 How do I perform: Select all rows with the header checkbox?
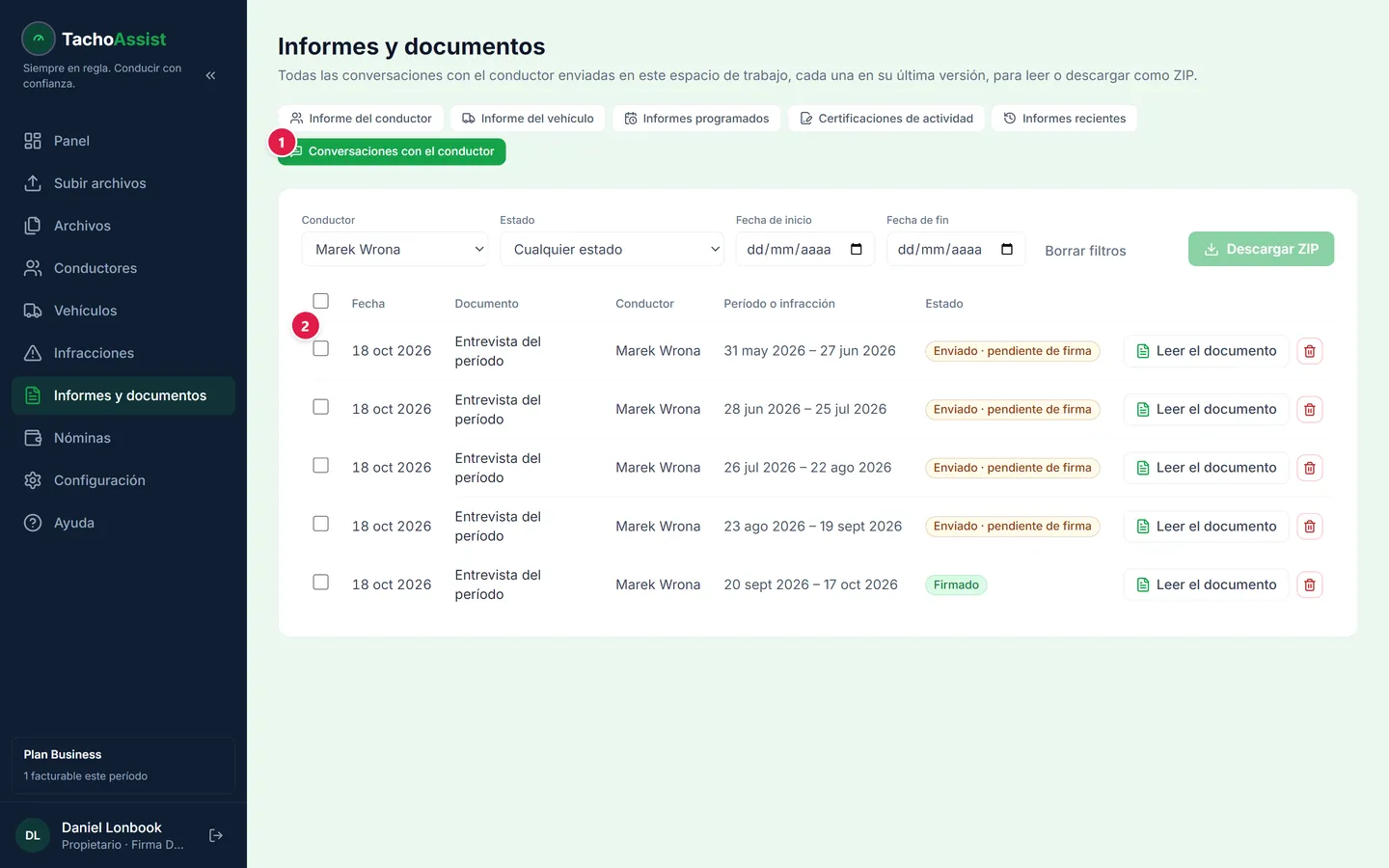coord(321,301)
